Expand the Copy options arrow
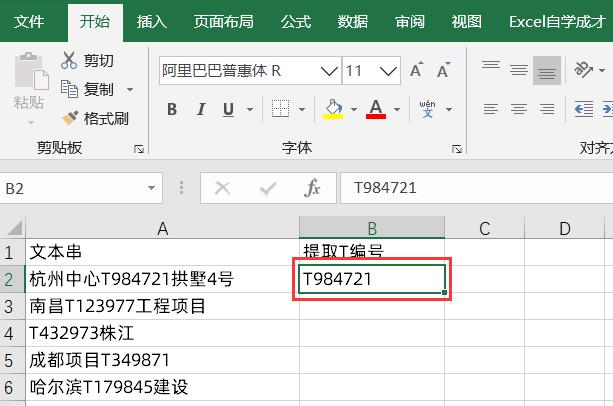The height and width of the screenshot is (406, 613). tap(130, 89)
